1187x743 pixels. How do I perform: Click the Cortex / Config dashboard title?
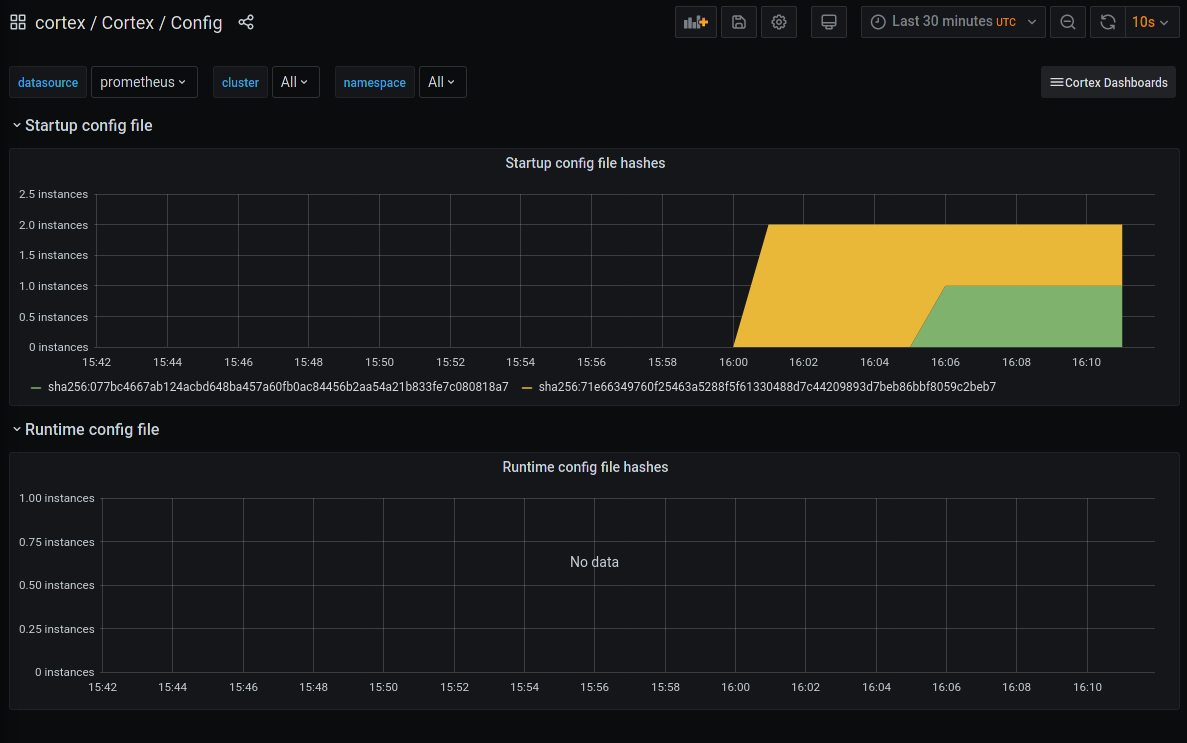pos(162,23)
